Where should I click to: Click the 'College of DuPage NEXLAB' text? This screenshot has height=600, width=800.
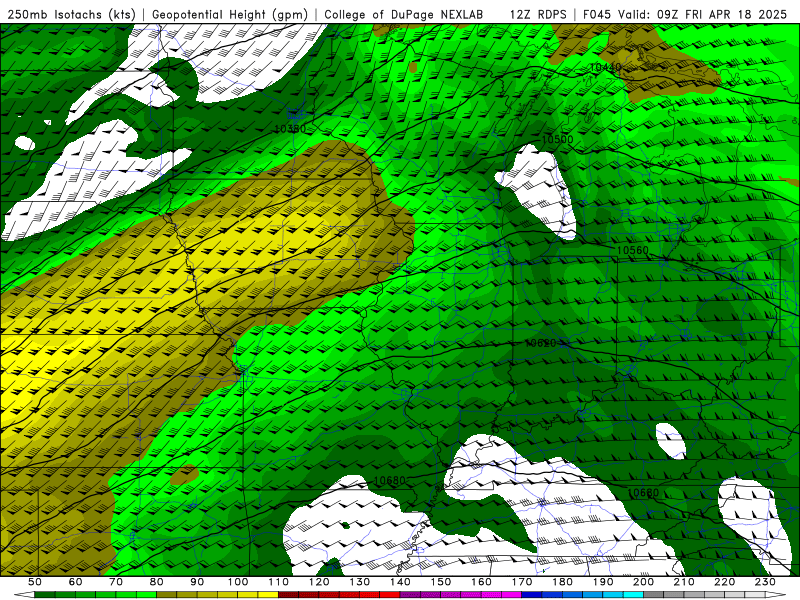[x=404, y=14]
